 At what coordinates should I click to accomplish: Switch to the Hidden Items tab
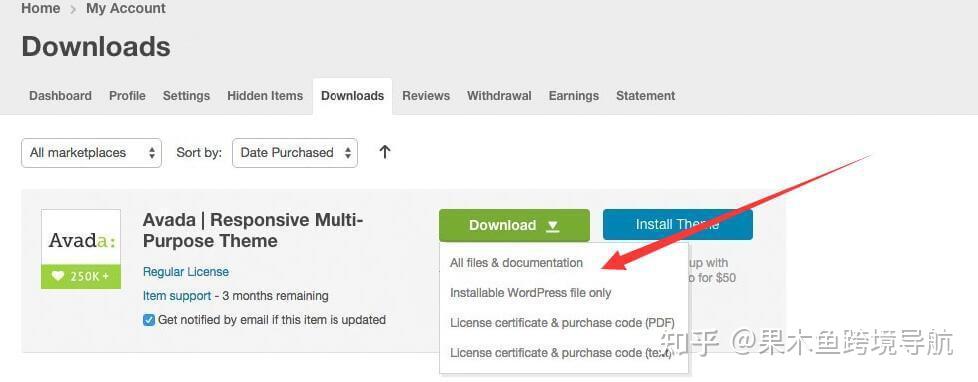tap(265, 96)
